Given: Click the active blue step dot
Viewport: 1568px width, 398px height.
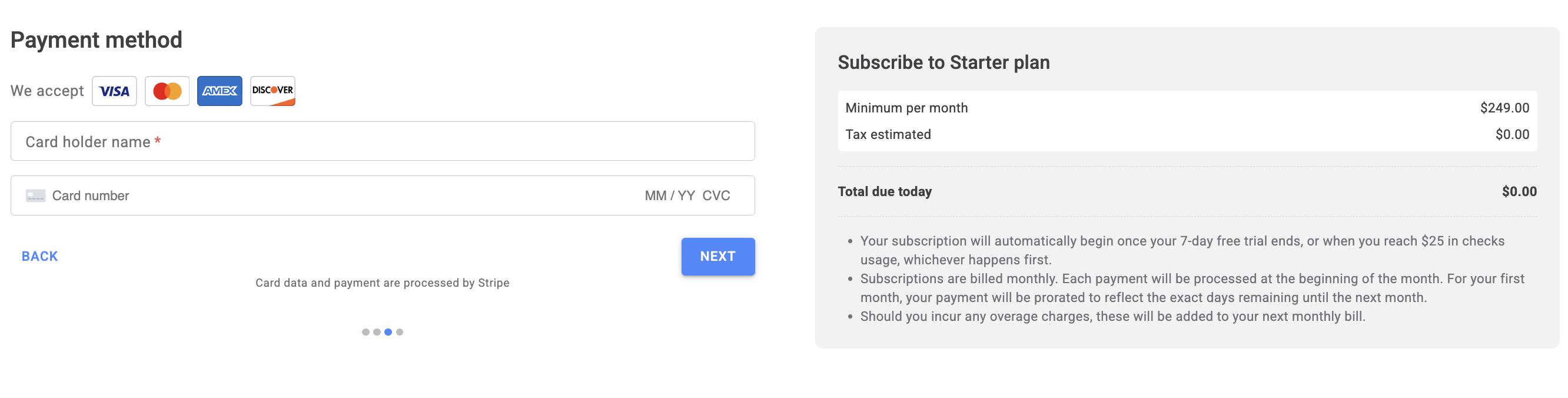Looking at the screenshot, I should [388, 332].
